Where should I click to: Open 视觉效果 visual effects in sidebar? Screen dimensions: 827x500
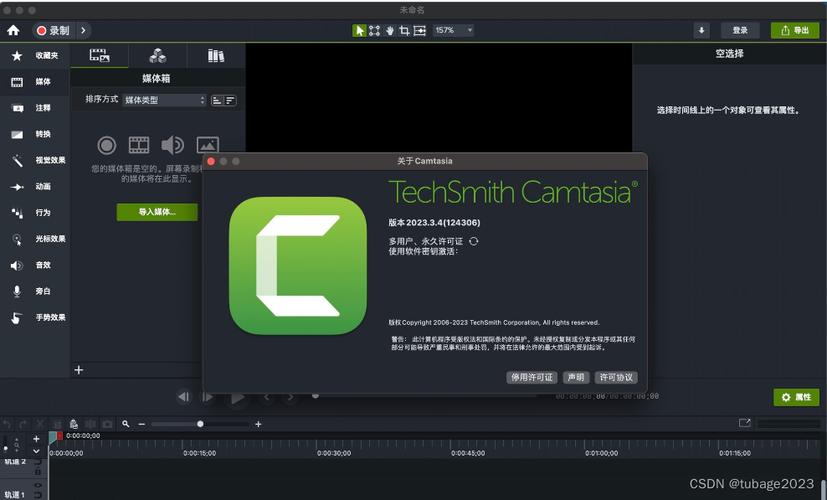[x=35, y=160]
